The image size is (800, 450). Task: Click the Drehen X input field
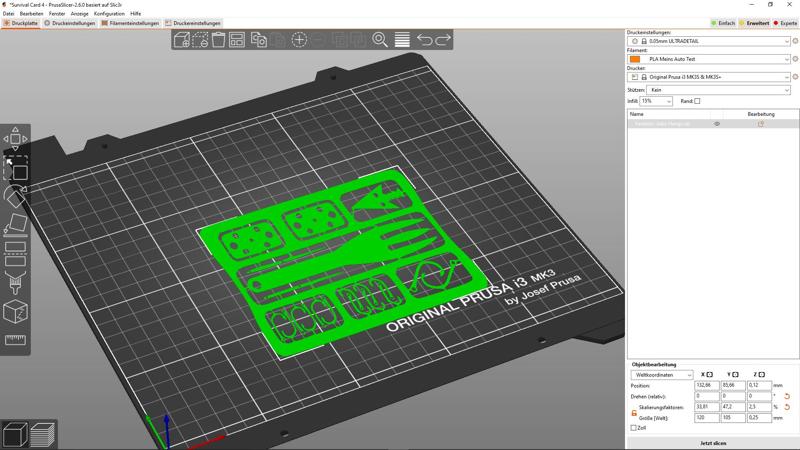[707, 396]
